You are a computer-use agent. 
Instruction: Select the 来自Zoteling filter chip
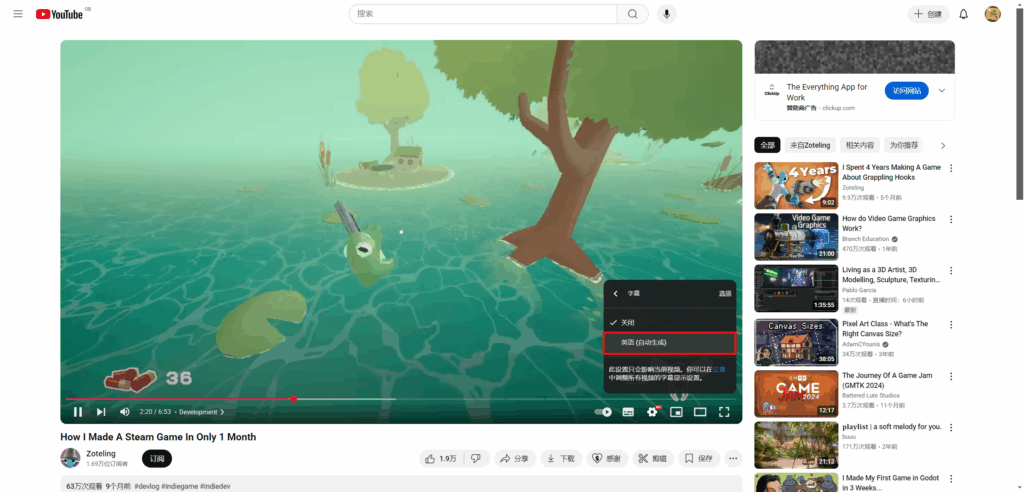click(810, 145)
